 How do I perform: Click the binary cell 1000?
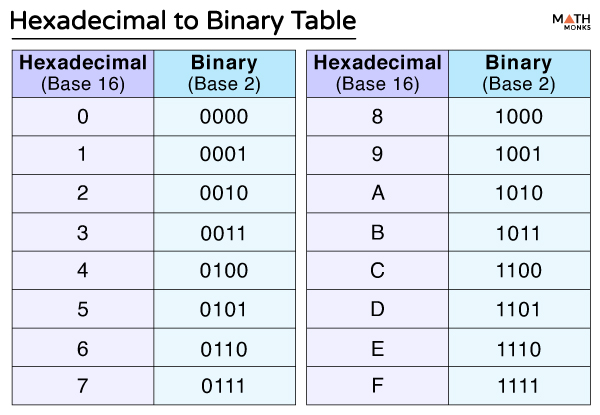click(x=519, y=116)
